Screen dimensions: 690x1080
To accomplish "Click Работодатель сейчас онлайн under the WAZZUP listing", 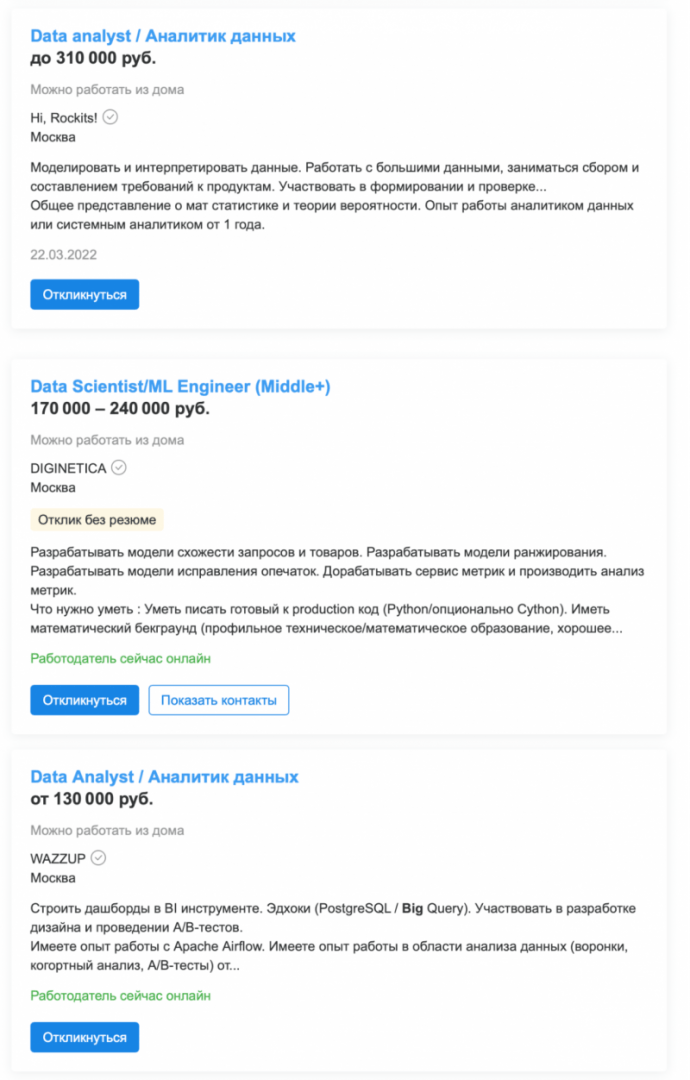I will (120, 996).
